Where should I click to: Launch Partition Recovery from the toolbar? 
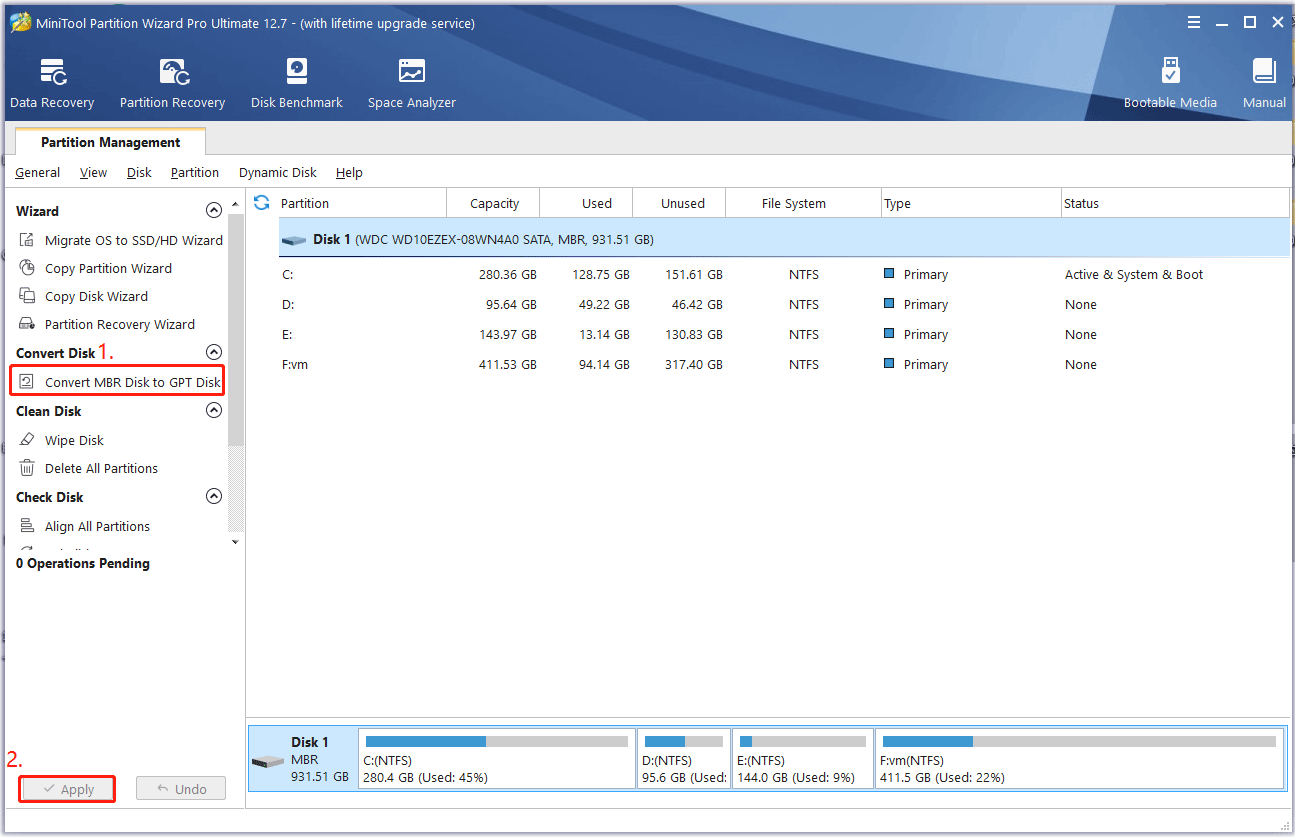pos(172,84)
